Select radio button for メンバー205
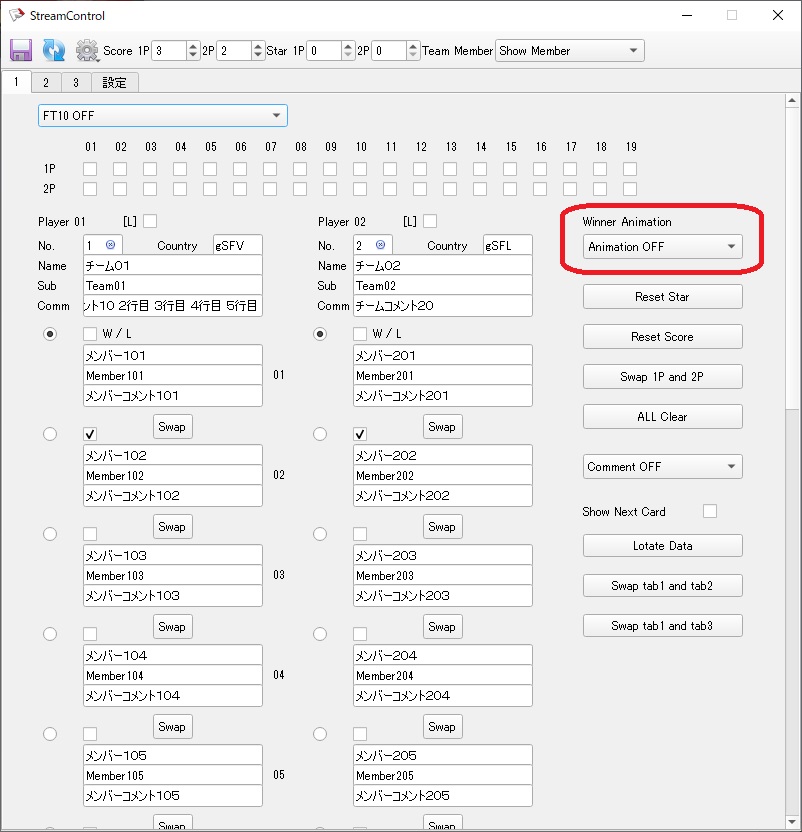This screenshot has height=832, width=802. pos(320,734)
